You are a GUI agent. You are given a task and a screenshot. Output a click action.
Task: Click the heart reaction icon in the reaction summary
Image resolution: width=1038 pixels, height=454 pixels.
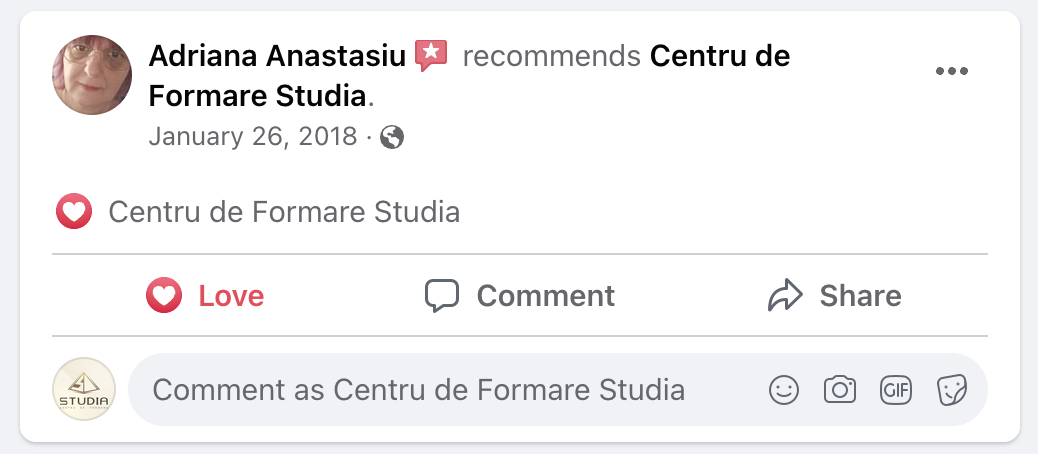pos(74,212)
